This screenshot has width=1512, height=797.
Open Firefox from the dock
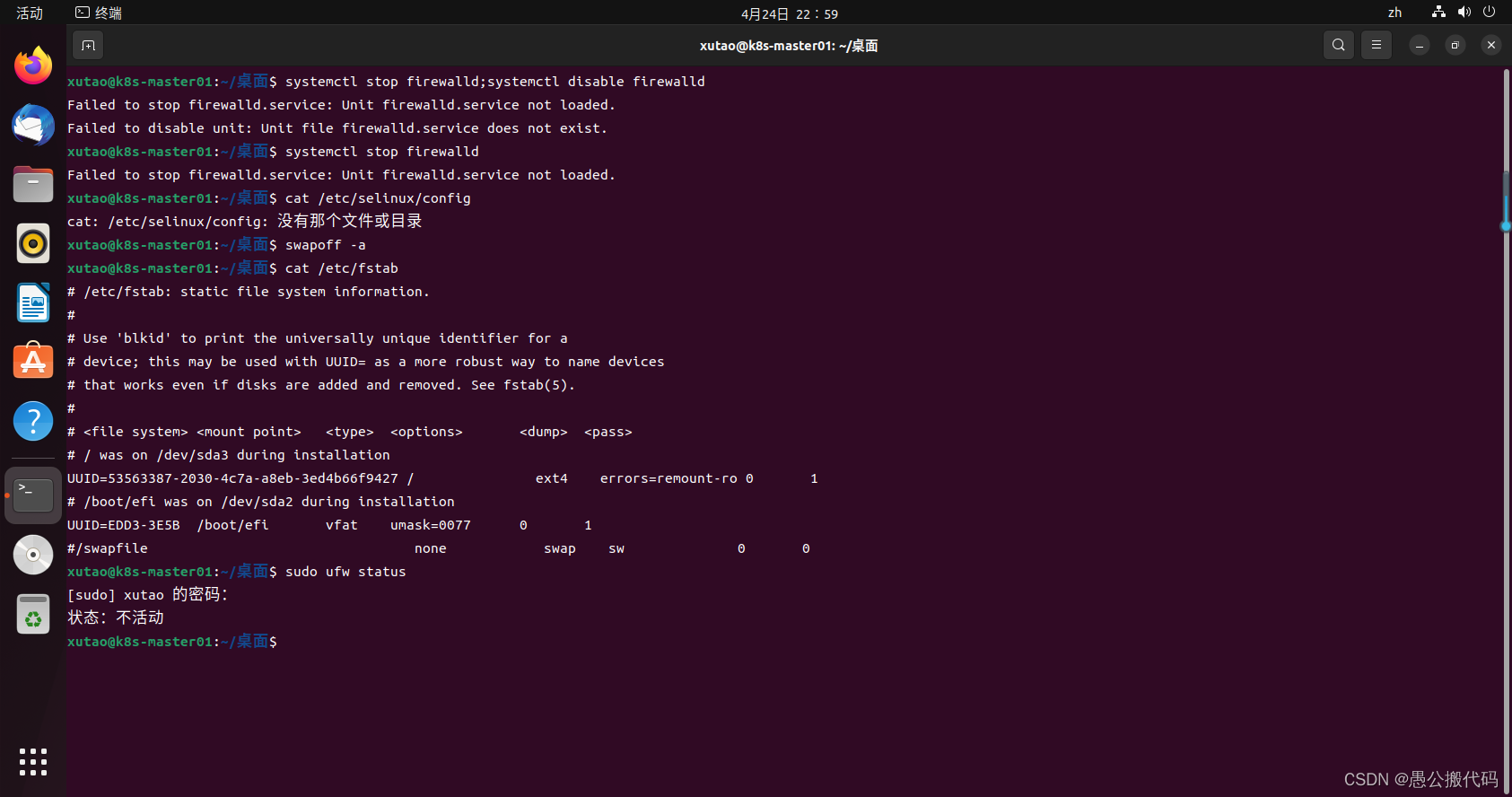tap(33, 66)
